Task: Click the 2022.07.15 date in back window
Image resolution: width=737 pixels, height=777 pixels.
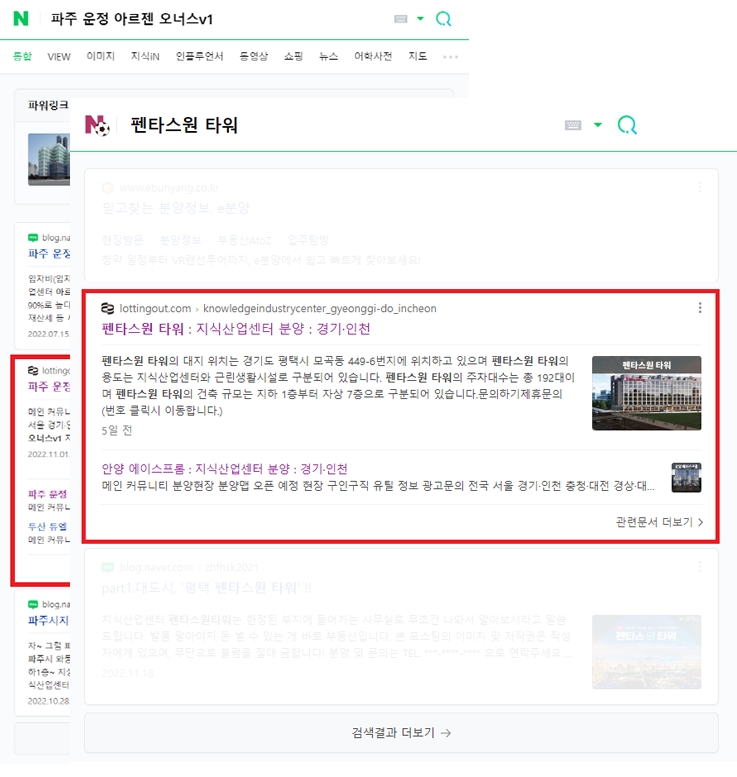Action: pyautogui.click(x=49, y=334)
